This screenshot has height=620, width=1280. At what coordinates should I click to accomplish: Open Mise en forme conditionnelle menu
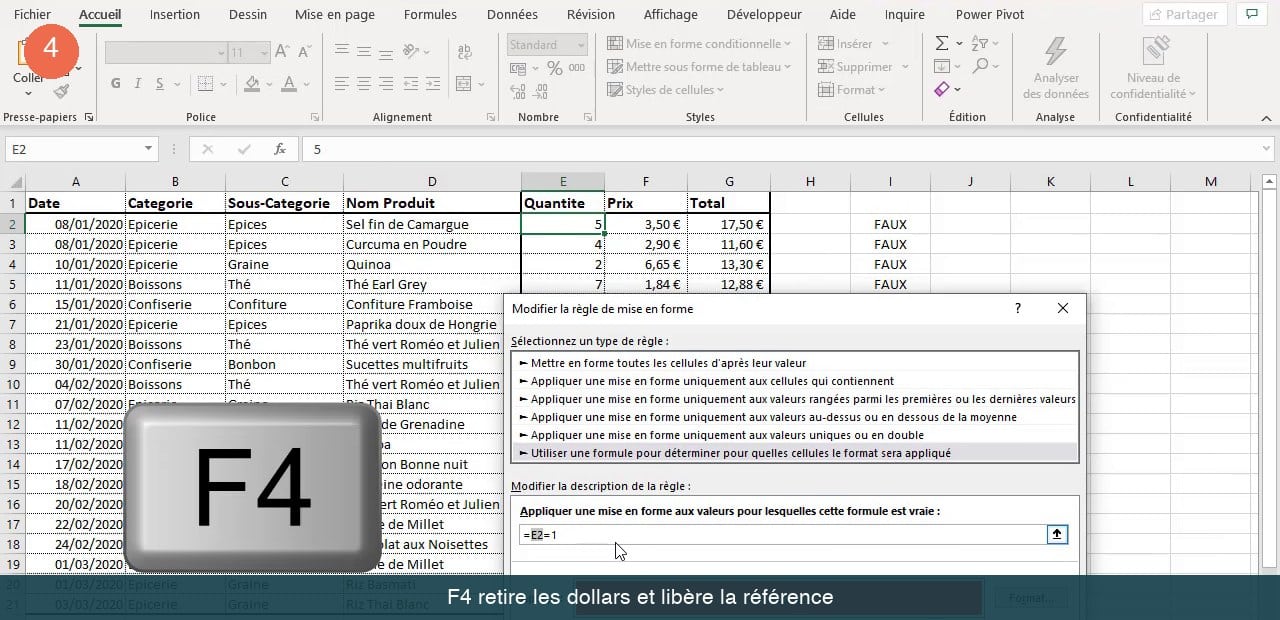[x=699, y=44]
